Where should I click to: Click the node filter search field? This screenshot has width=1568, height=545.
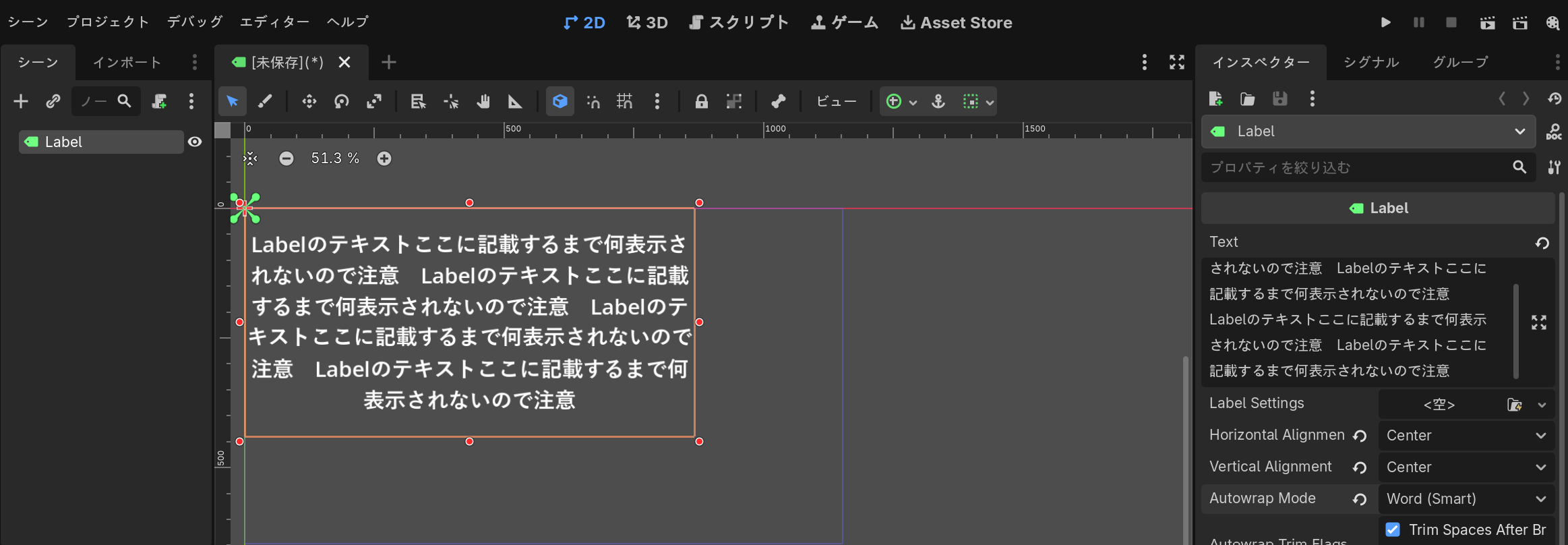[x=106, y=101]
